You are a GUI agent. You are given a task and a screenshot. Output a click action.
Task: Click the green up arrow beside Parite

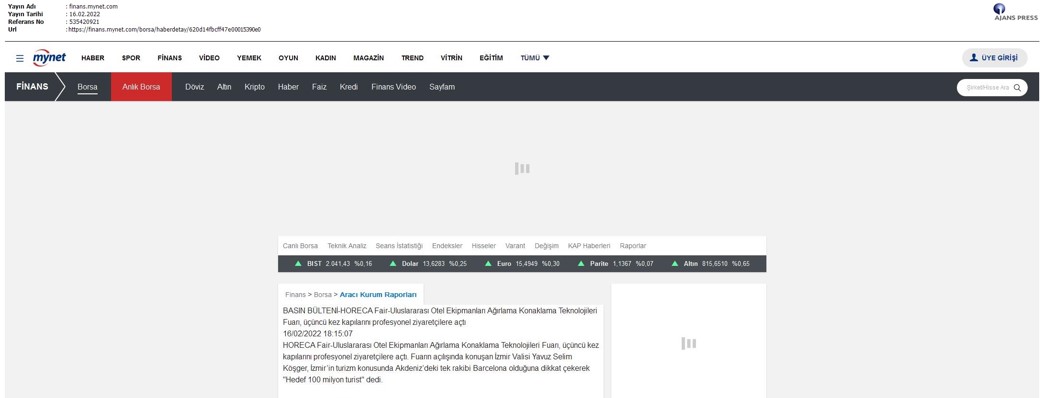click(x=581, y=264)
